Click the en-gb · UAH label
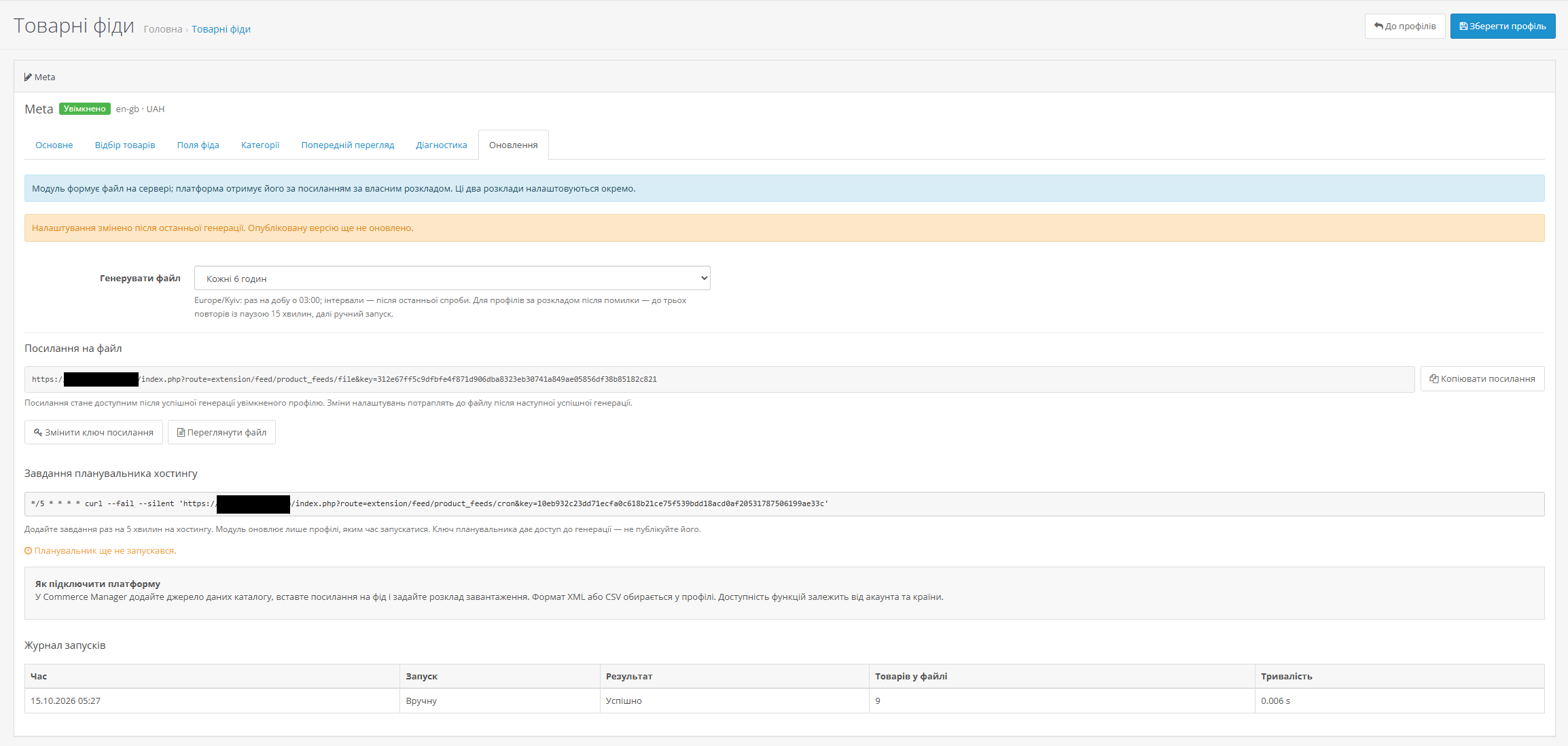The width and height of the screenshot is (1568, 746). (140, 109)
